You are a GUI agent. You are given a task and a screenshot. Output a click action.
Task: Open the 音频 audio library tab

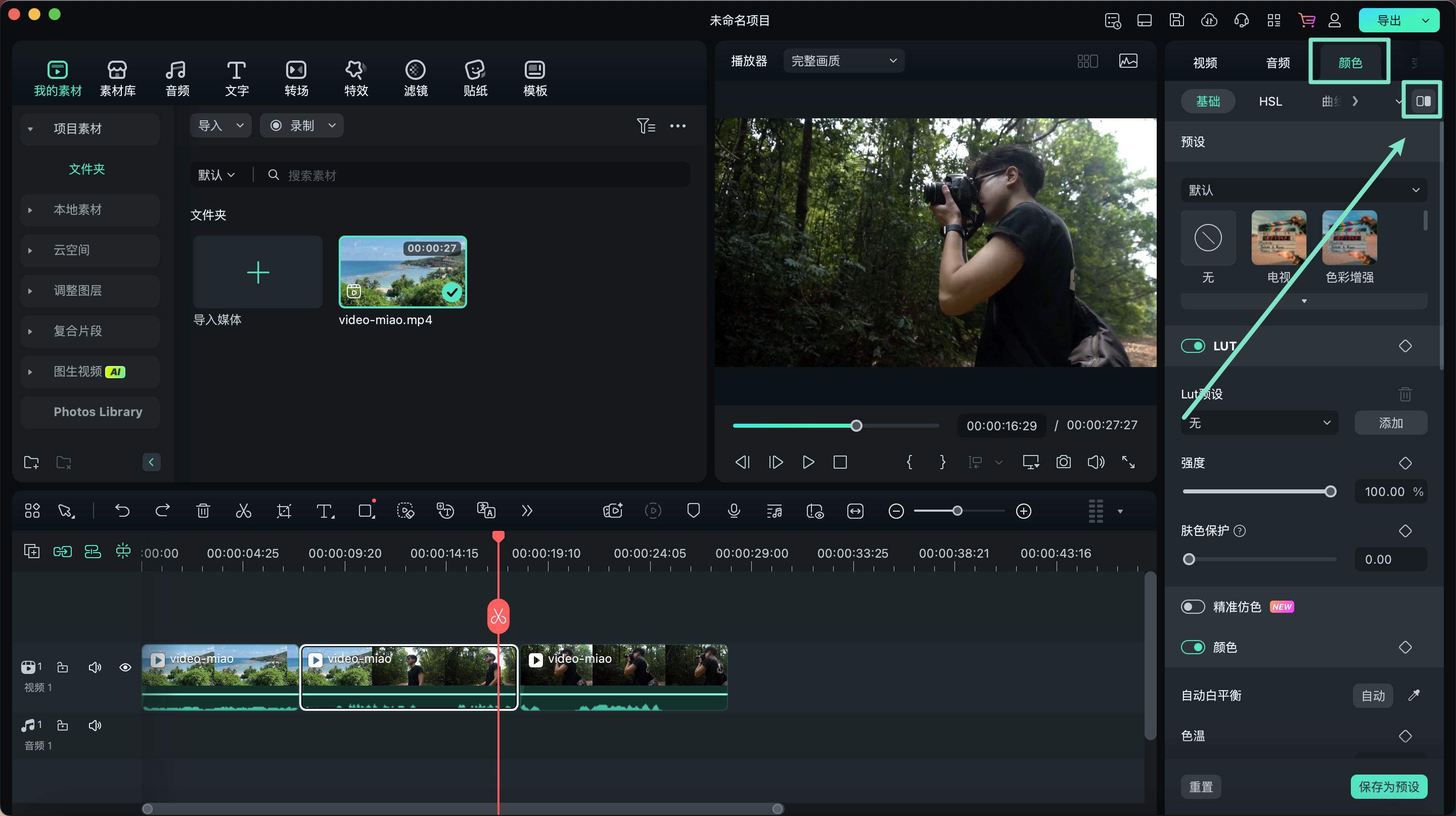(177, 78)
